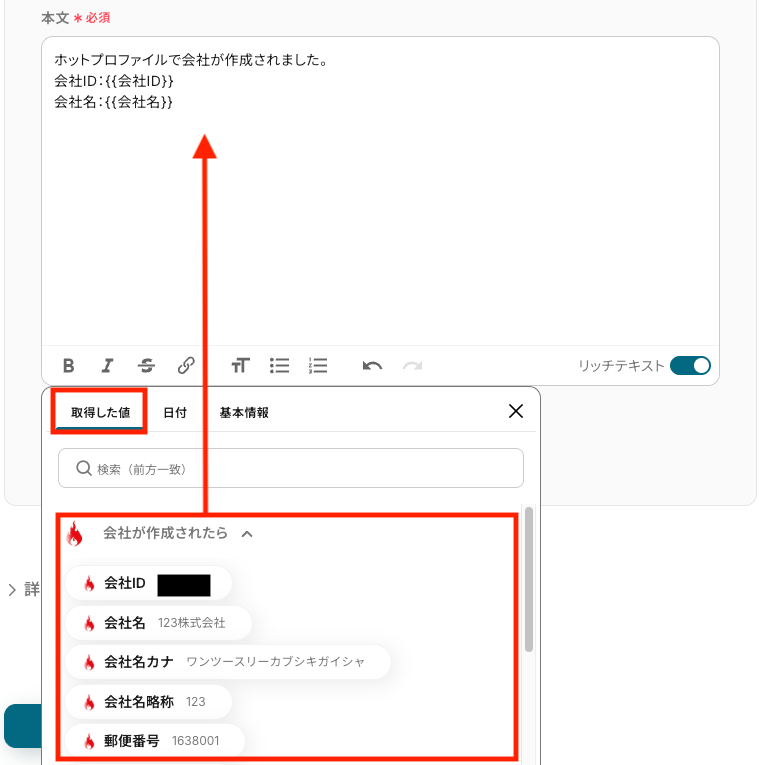The image size is (761, 765).
Task: Apply bold formatting with the B icon
Action: coord(69,365)
